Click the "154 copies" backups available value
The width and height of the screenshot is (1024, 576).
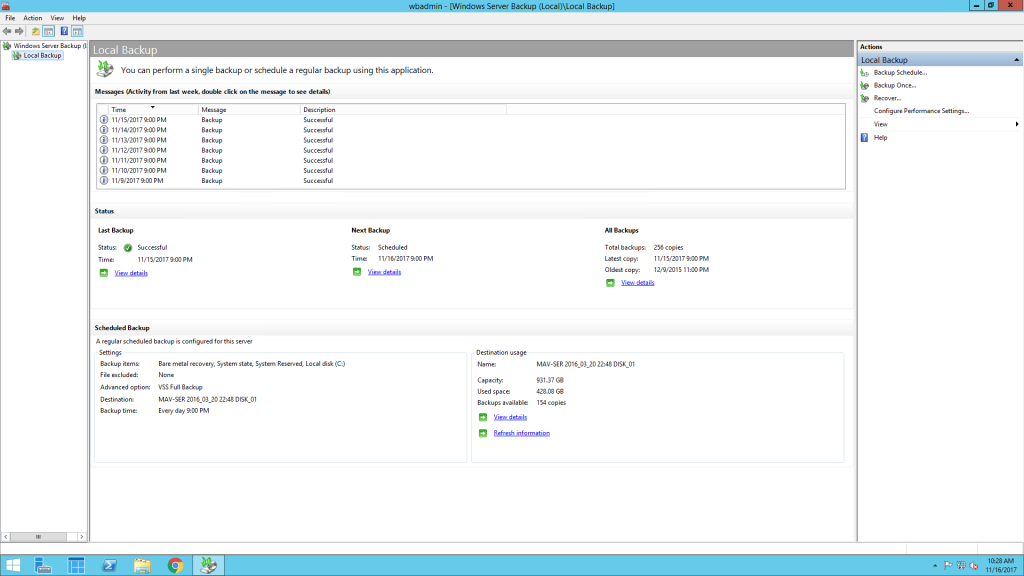pyautogui.click(x=551, y=403)
